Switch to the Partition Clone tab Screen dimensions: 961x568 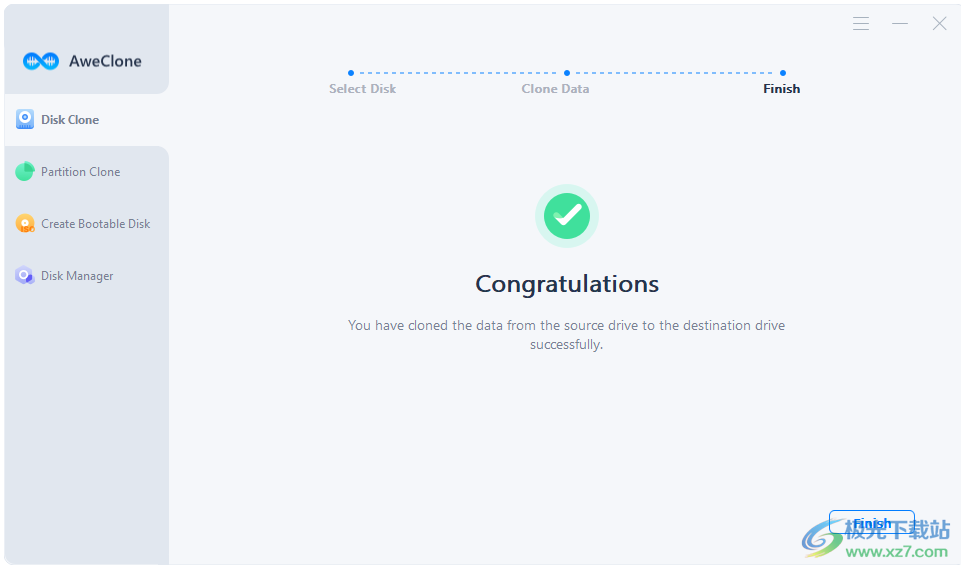click(x=86, y=172)
